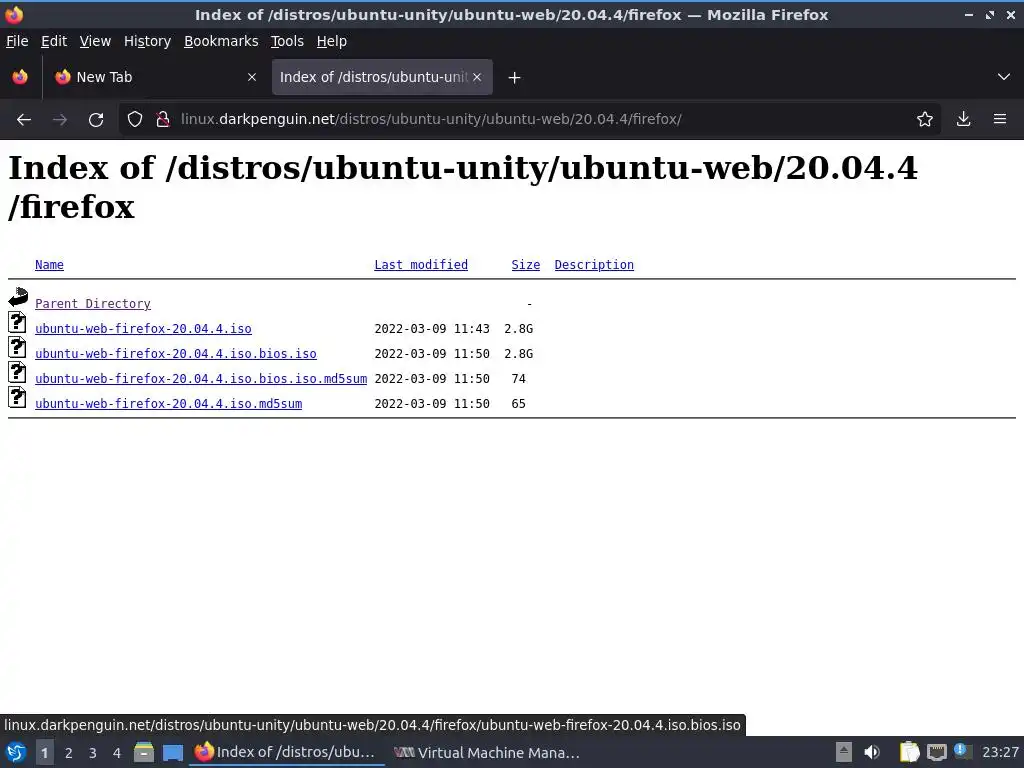Click the insecure connection padlock icon
Screen dimensions: 1024x768
(163, 120)
